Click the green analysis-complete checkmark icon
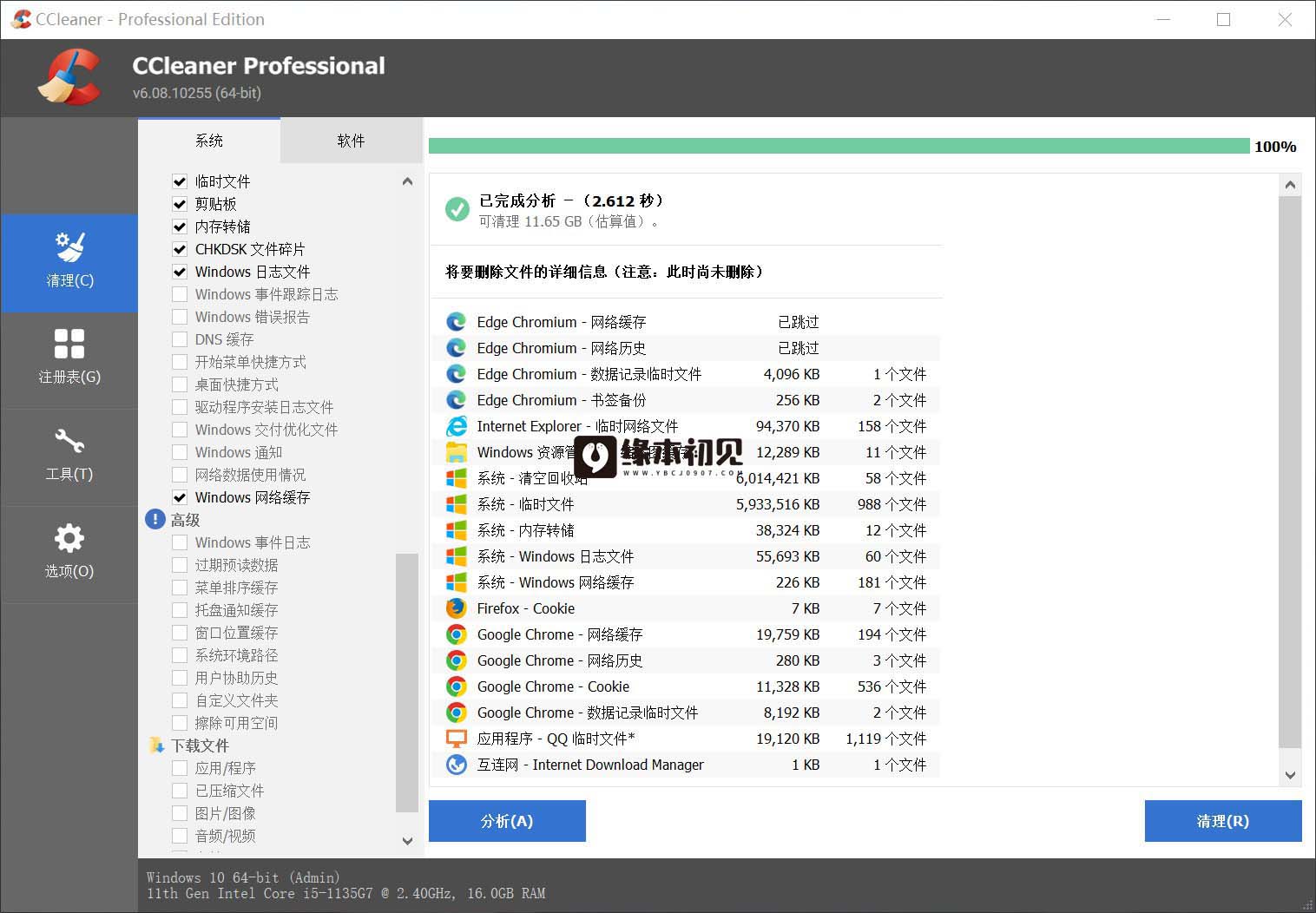The height and width of the screenshot is (913, 1316). click(x=457, y=209)
